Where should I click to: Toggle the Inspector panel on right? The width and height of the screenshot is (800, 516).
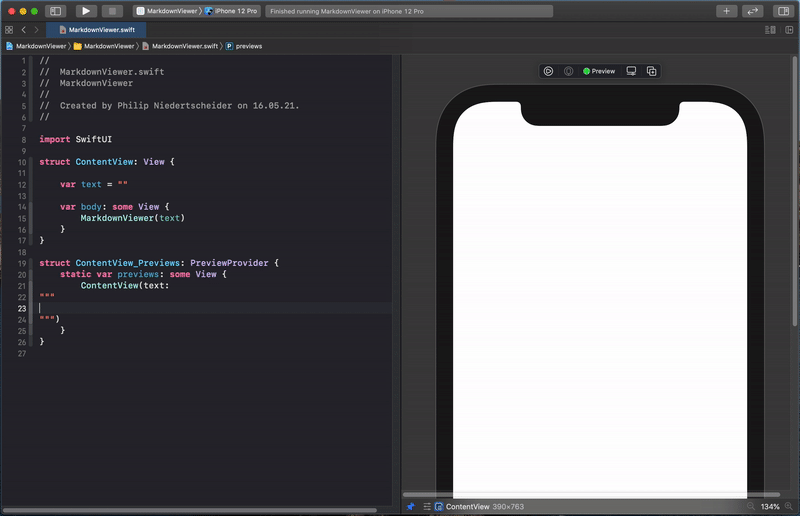click(783, 11)
